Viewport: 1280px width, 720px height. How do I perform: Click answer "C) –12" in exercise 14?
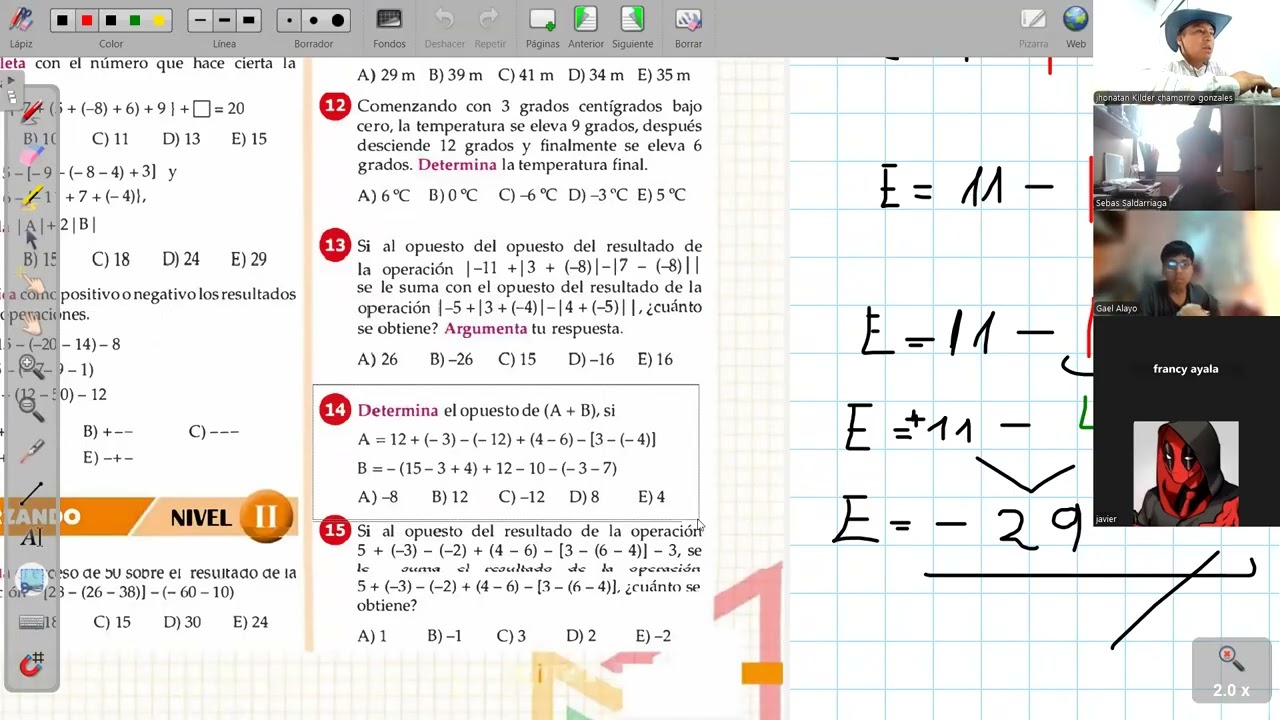(521, 497)
